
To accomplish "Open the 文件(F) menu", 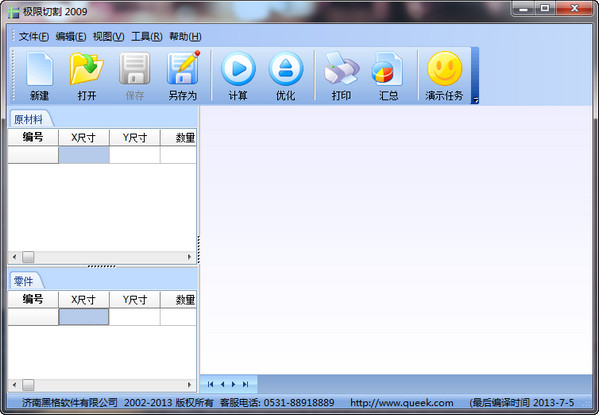I will pos(34,37).
